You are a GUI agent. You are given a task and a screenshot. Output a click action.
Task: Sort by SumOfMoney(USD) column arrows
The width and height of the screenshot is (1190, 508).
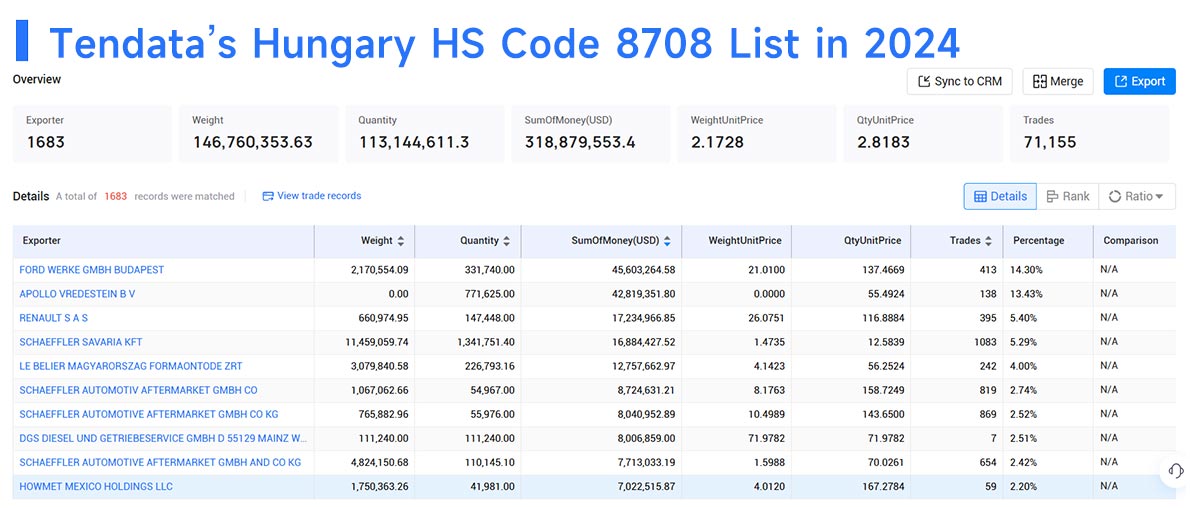pos(667,241)
